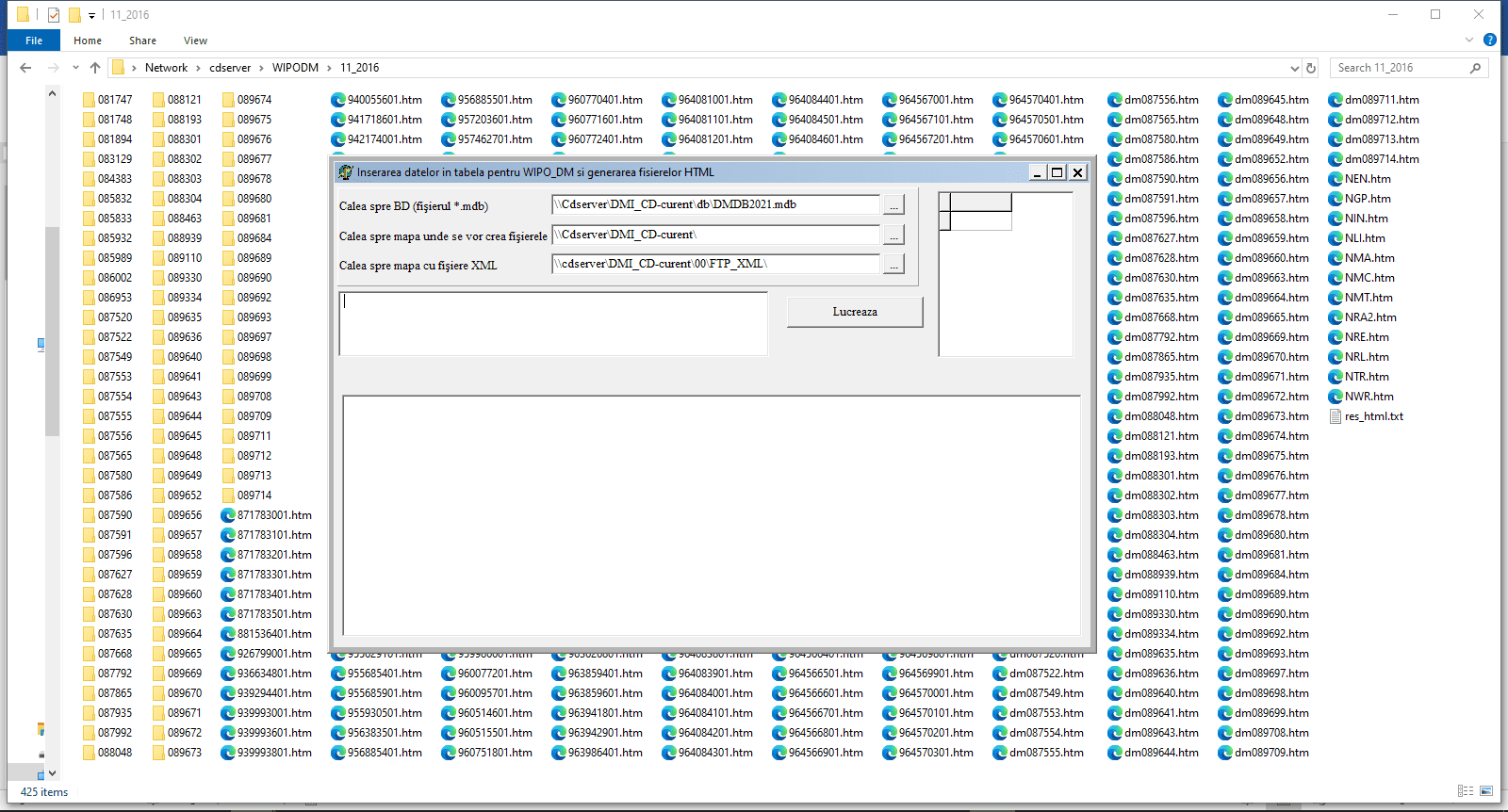Open the Recent locations dropdown arrow

74,68
